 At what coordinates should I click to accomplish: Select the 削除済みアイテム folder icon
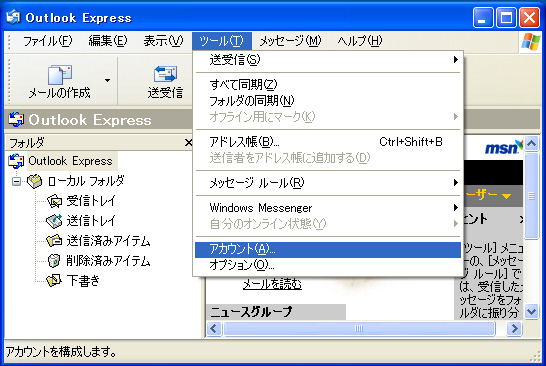tap(54, 260)
